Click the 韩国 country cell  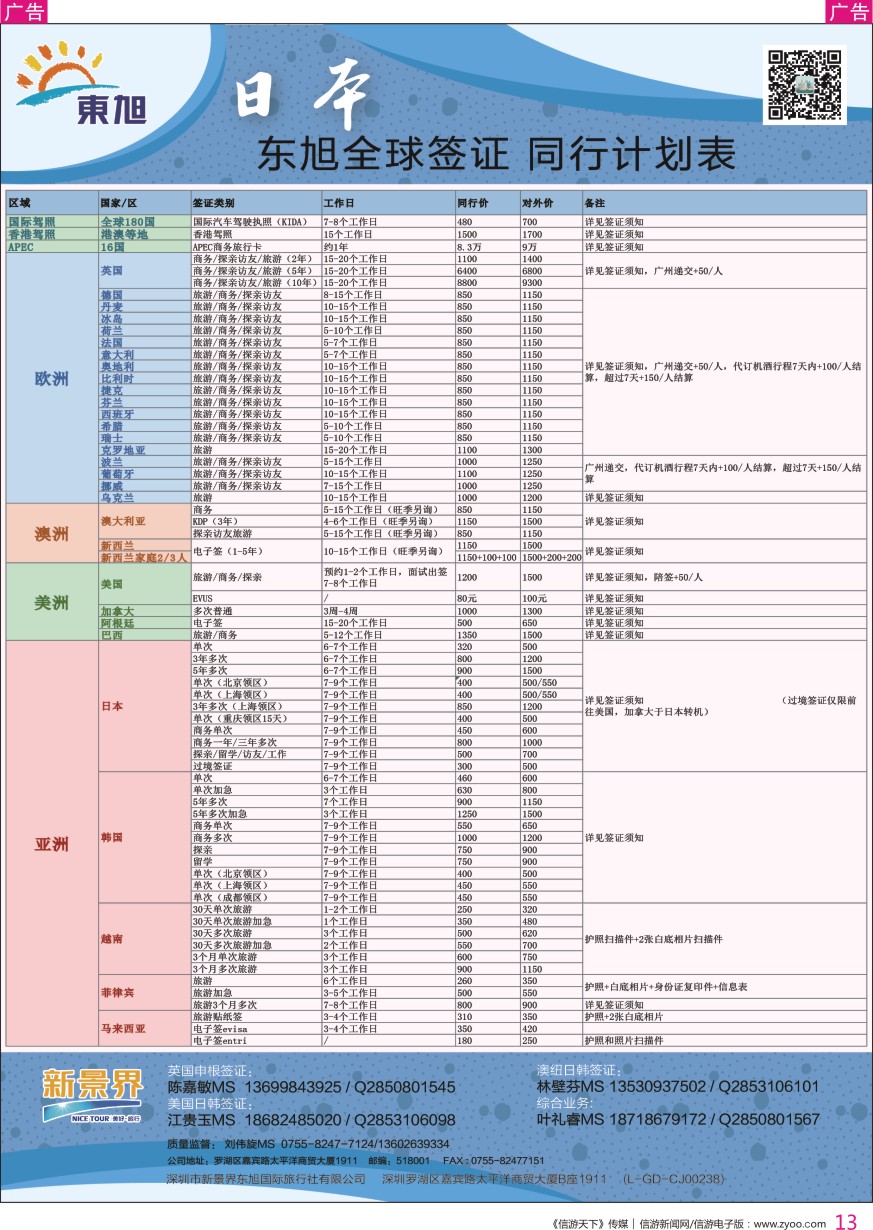[144, 837]
